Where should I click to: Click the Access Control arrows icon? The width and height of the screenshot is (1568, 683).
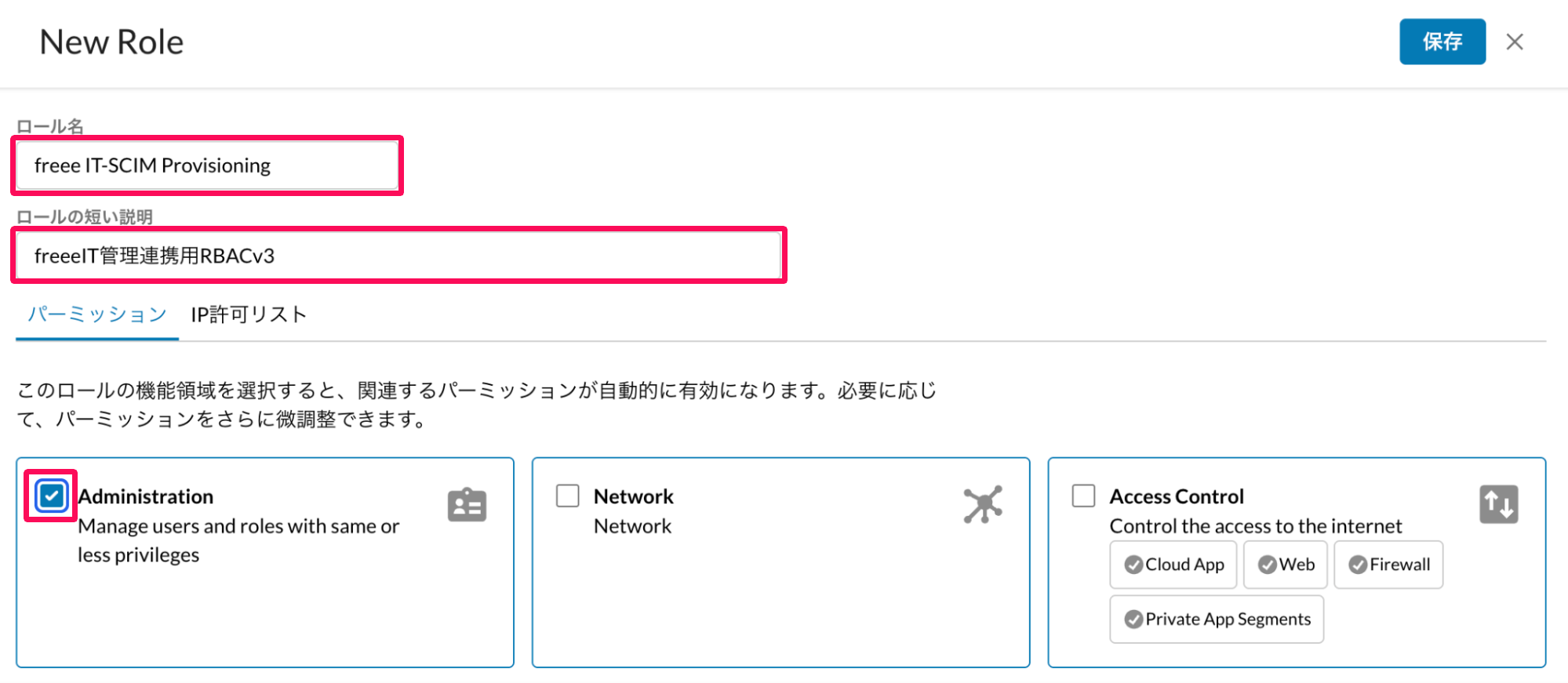point(1499,504)
